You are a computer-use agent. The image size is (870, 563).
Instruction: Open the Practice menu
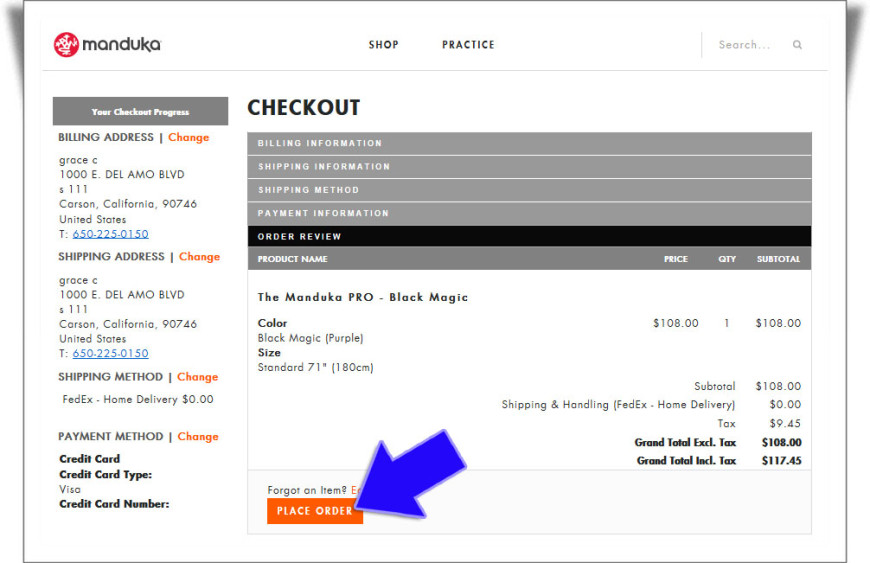pyautogui.click(x=468, y=45)
